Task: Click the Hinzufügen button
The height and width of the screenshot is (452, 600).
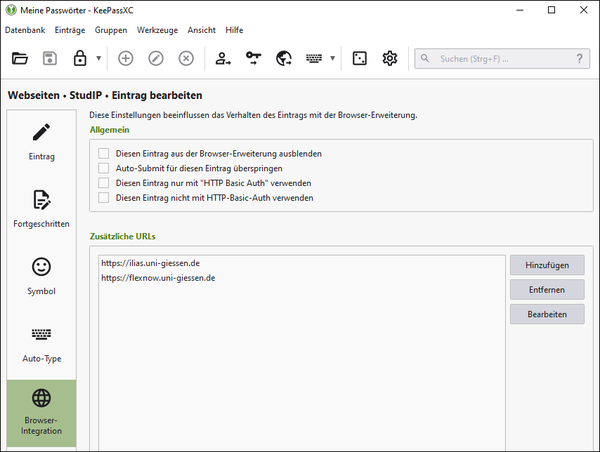Action: [x=547, y=265]
